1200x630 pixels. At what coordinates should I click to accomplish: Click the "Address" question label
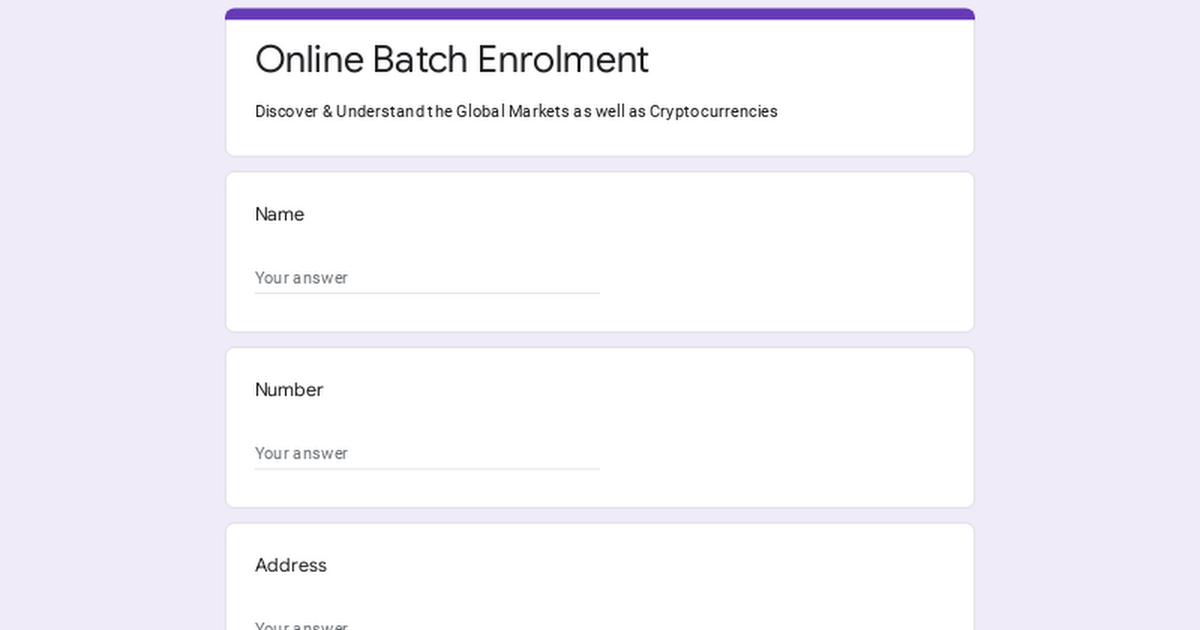point(291,565)
